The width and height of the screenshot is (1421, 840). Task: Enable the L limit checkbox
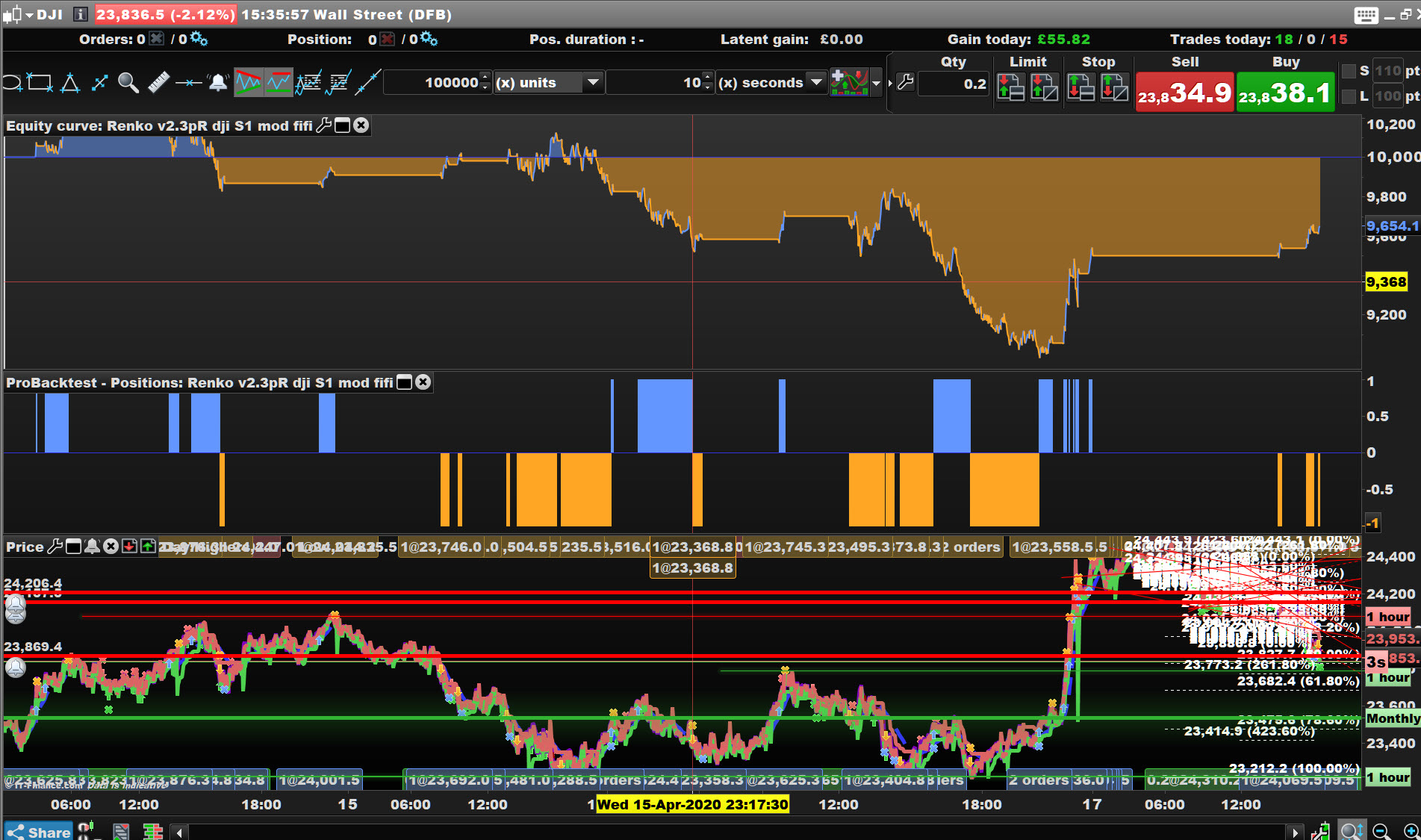tap(1349, 96)
